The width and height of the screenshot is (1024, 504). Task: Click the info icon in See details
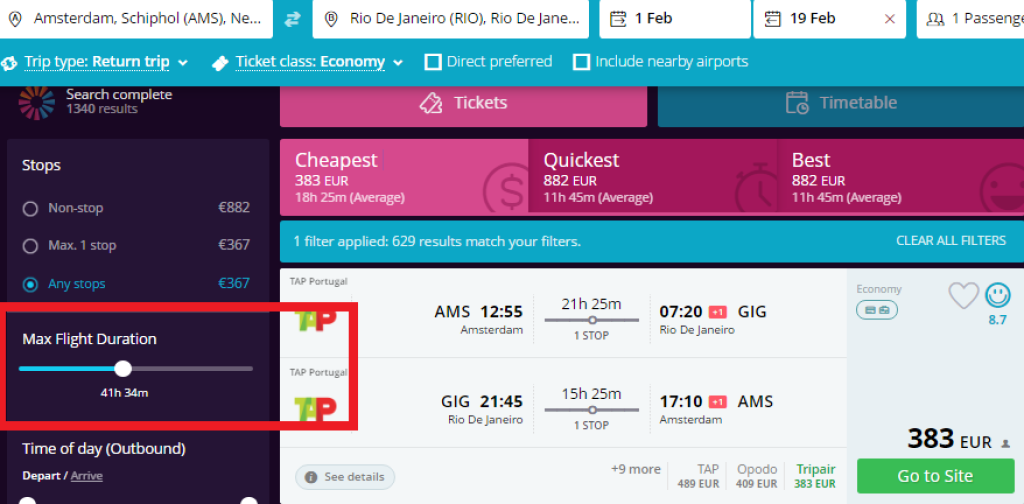[x=312, y=477]
